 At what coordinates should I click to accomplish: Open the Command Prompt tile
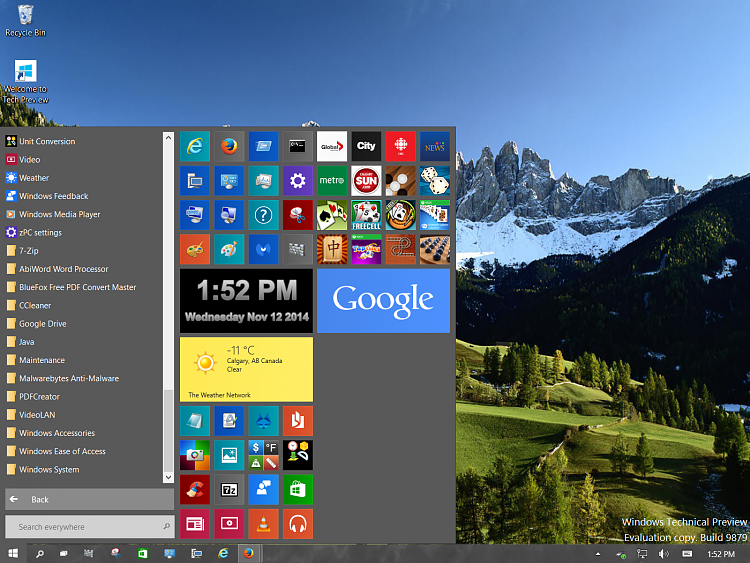pos(298,146)
